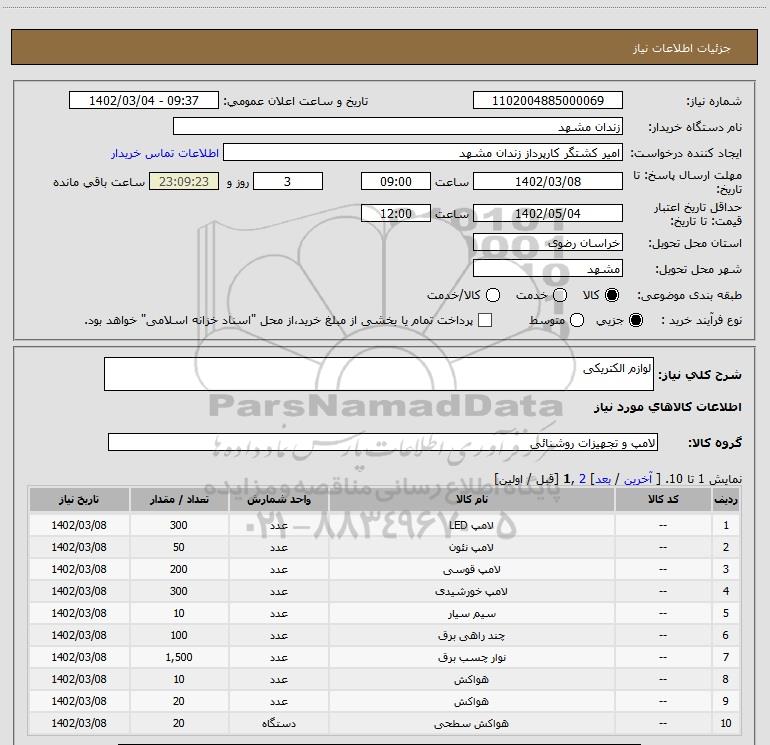Select the هواکش item in row 8
This screenshot has width=770, height=745.
tap(384, 679)
